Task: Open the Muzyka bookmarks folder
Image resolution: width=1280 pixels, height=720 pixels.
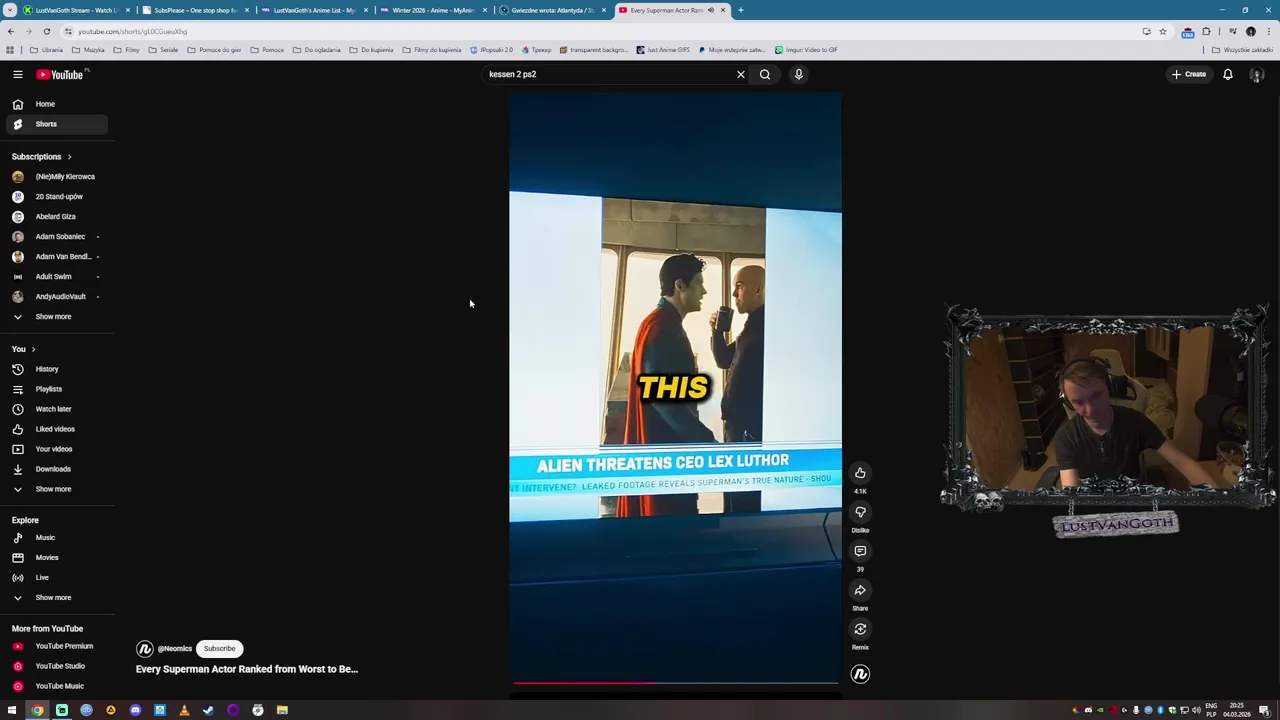Action: click(88, 49)
